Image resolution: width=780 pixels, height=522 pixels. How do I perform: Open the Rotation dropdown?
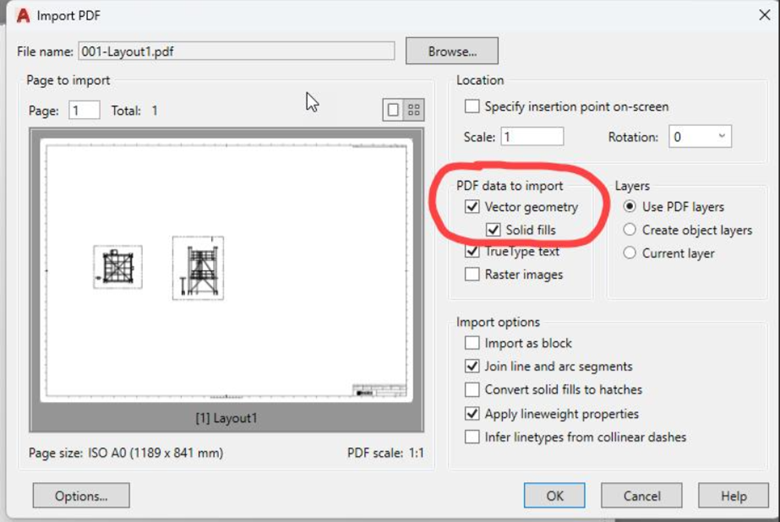[x=700, y=136]
